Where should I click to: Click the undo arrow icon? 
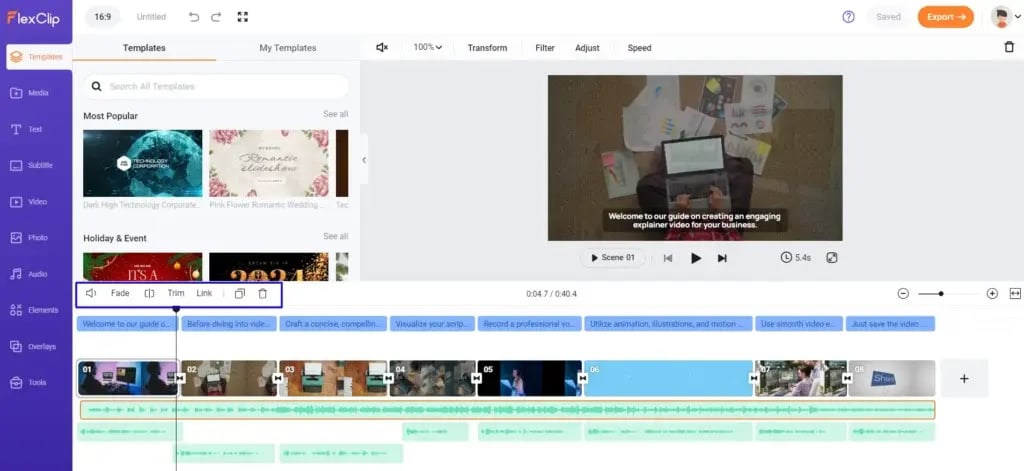click(194, 17)
